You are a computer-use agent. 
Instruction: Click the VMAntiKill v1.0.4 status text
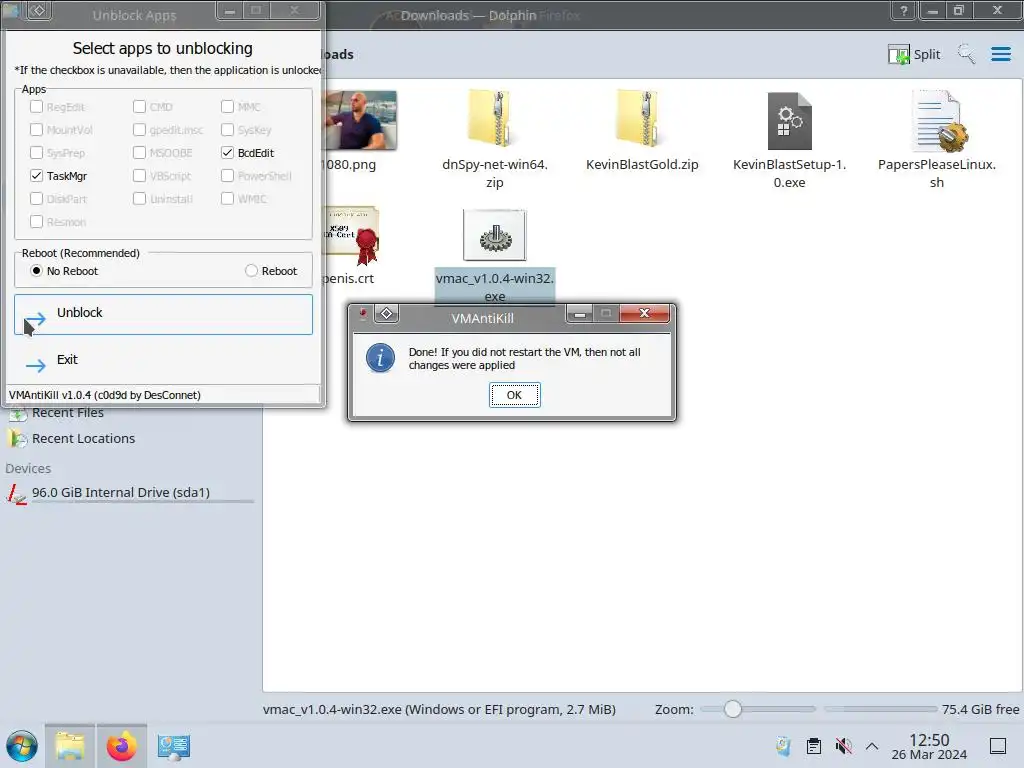(x=105, y=395)
